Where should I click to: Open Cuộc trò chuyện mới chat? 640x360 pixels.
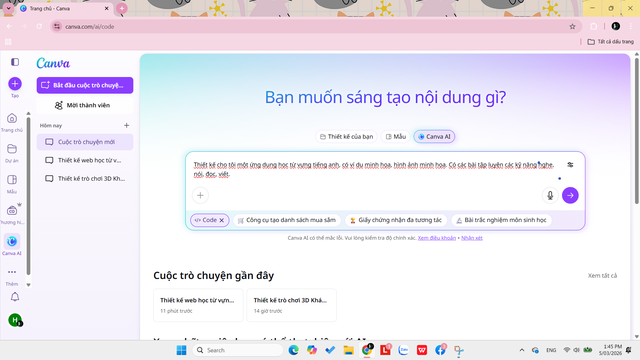coord(85,142)
